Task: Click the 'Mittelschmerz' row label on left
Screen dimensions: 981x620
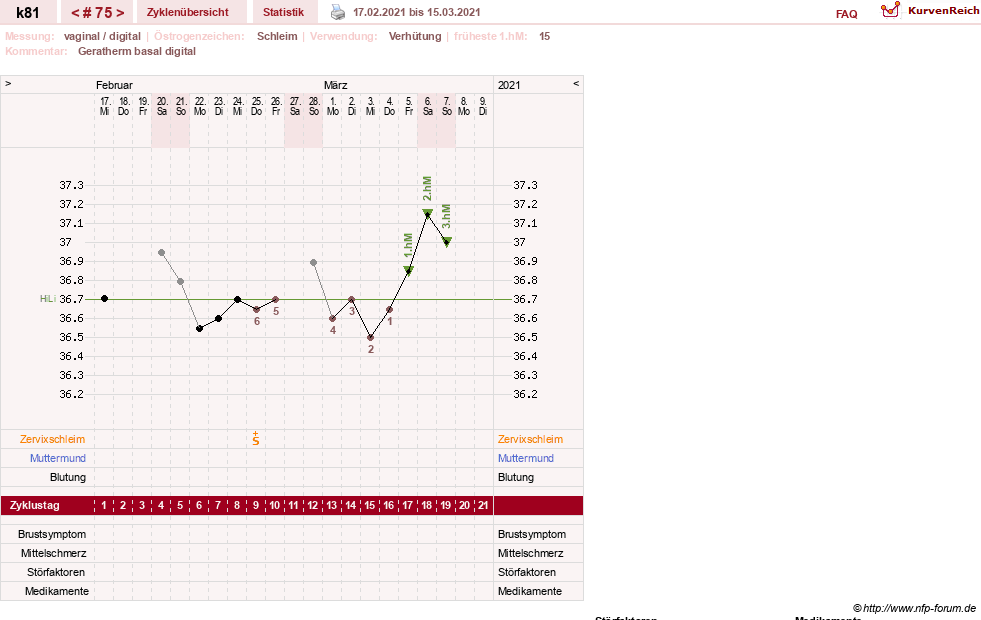Action: [x=53, y=553]
